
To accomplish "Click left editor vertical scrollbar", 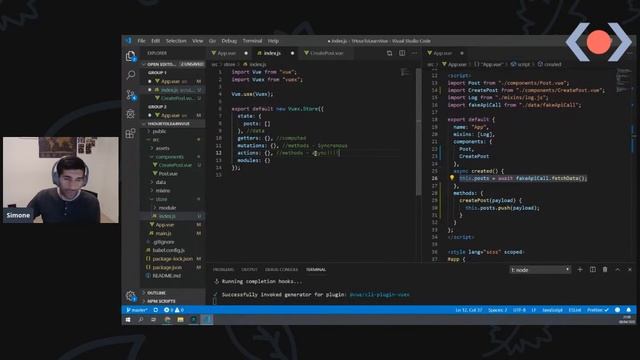I will coord(418,131).
